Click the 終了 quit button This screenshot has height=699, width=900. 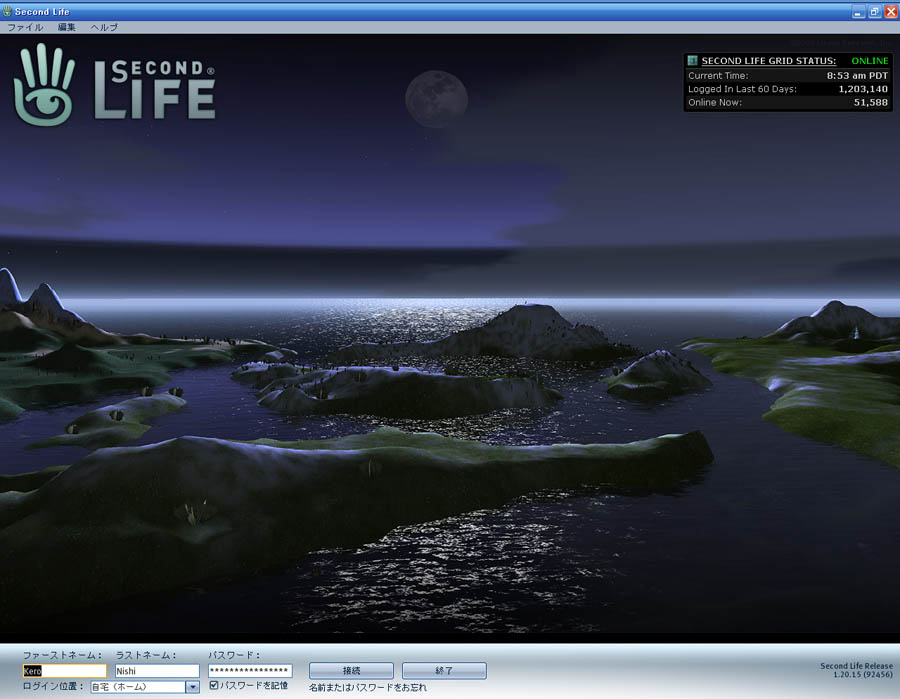pos(444,670)
